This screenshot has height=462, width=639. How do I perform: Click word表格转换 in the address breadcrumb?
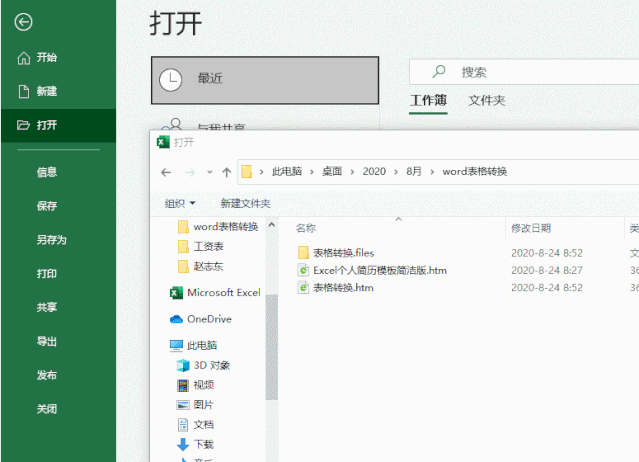click(x=475, y=172)
